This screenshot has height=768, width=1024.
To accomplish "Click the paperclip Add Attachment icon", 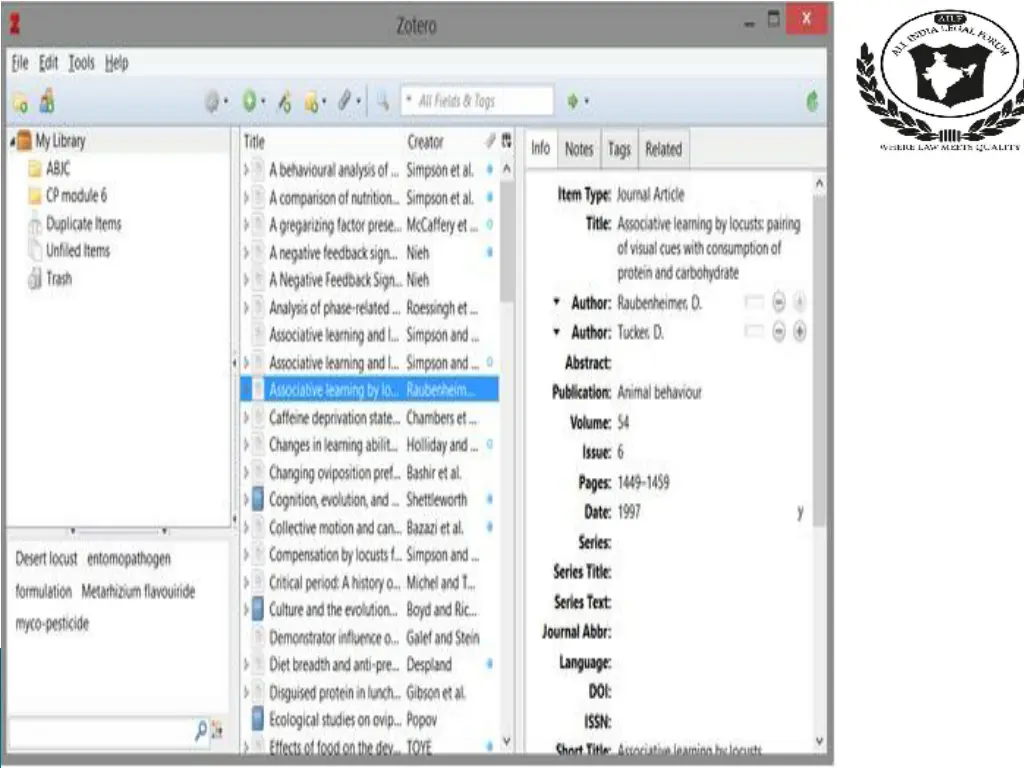I will (345, 101).
